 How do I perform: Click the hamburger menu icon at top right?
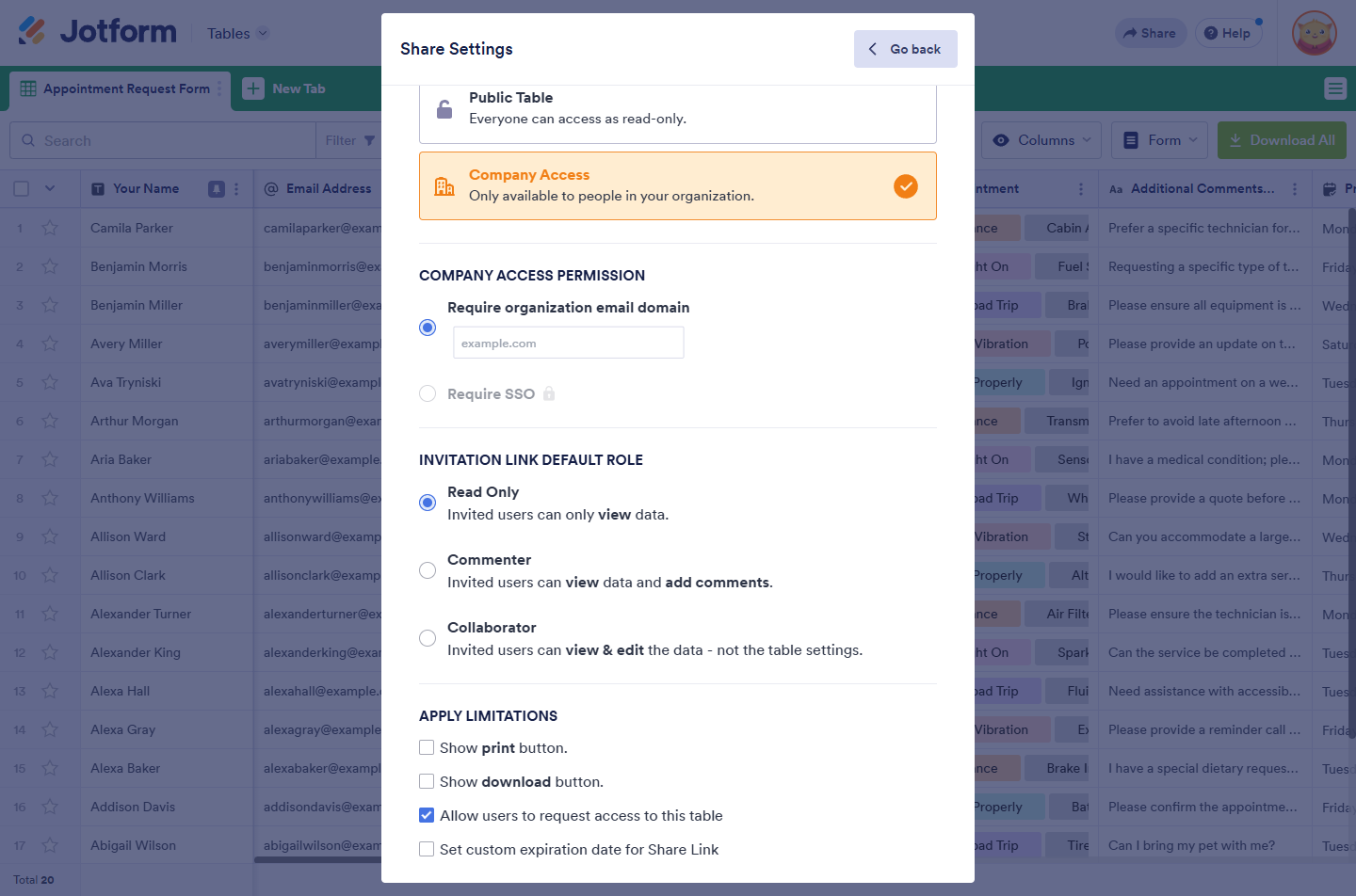pyautogui.click(x=1335, y=88)
